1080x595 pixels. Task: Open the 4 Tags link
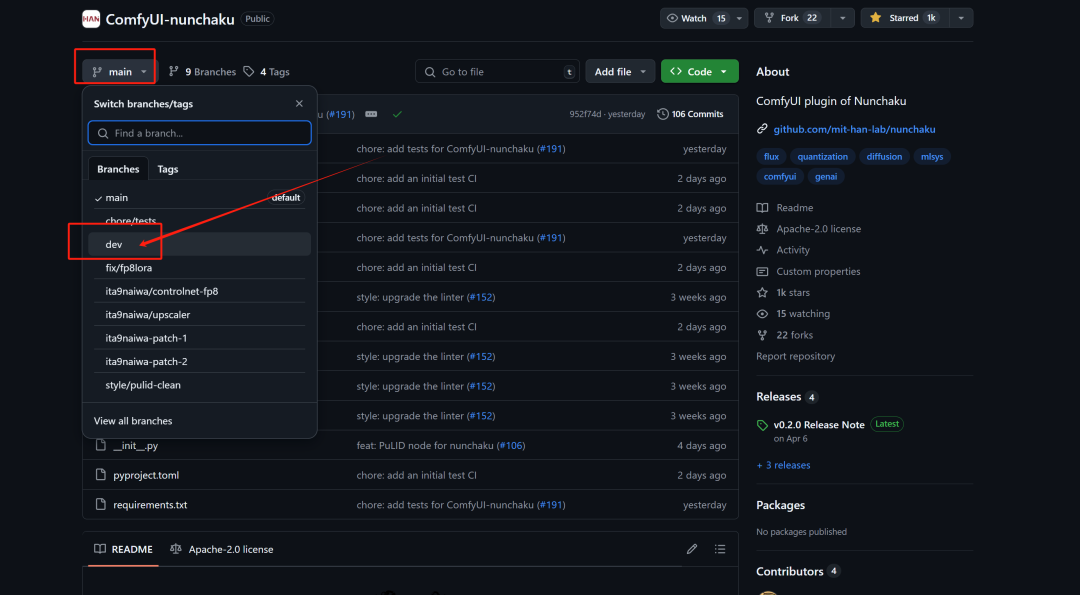point(267,72)
